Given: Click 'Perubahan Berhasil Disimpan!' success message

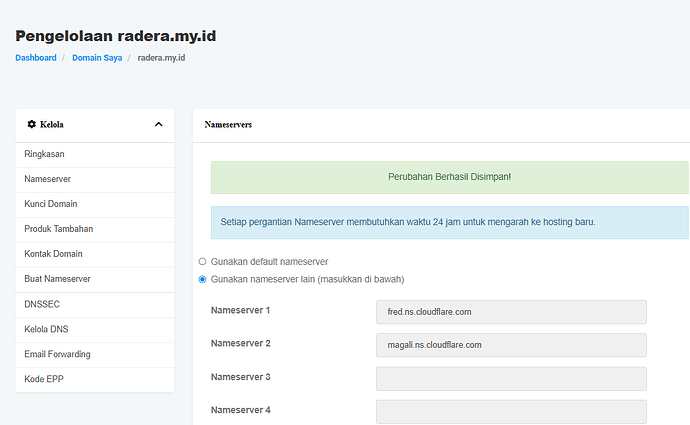Looking at the screenshot, I should 449,177.
